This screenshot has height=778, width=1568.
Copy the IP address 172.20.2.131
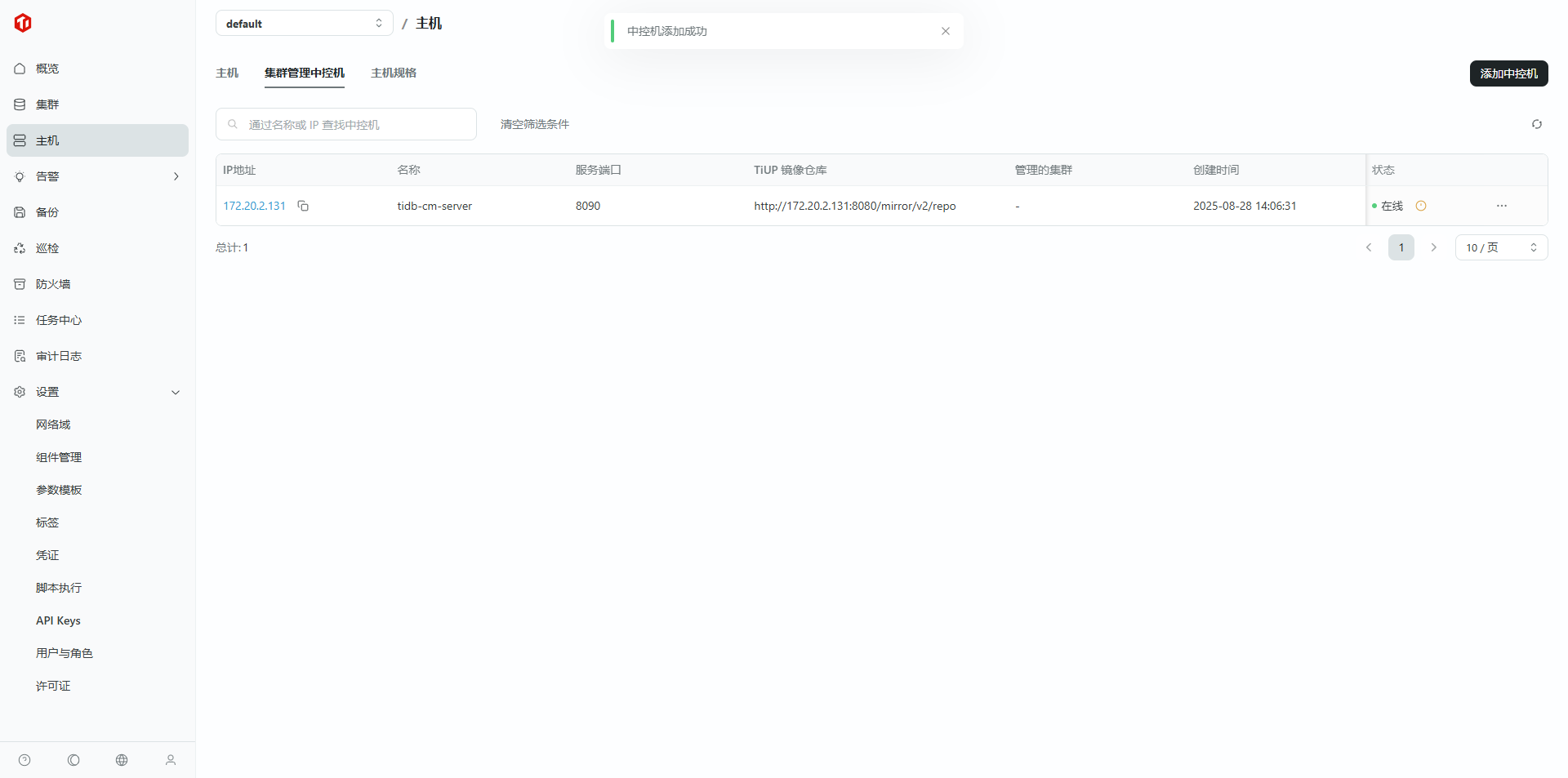click(x=303, y=206)
